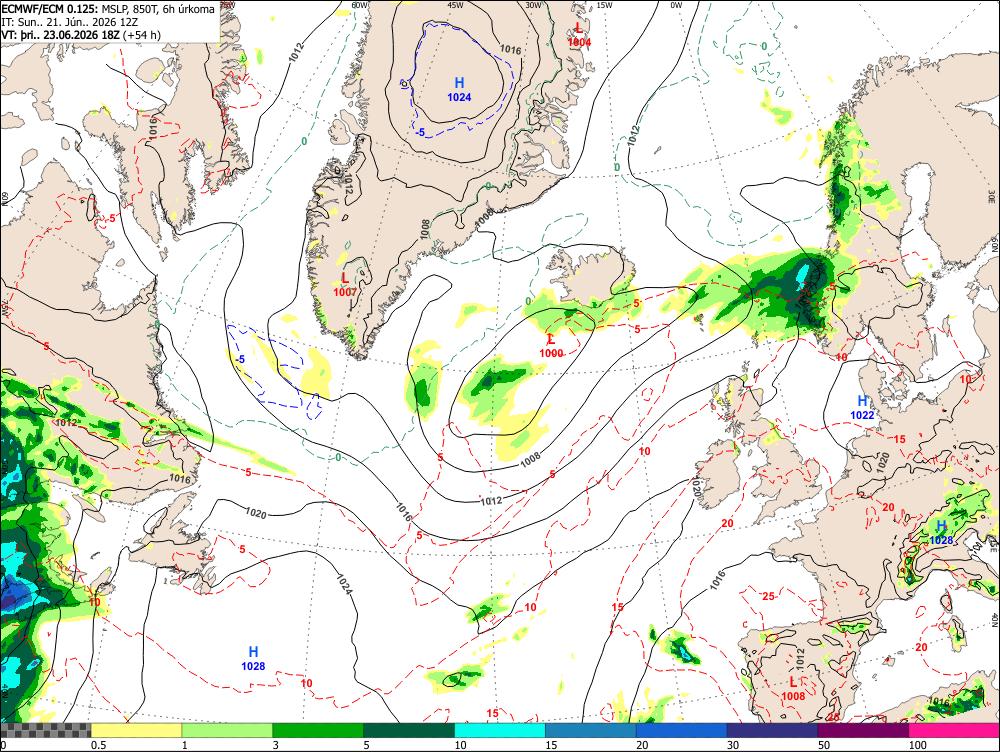The image size is (1000, 752).
Task: Click the 'L 1007' low over south Greenland
Action: tap(345, 284)
